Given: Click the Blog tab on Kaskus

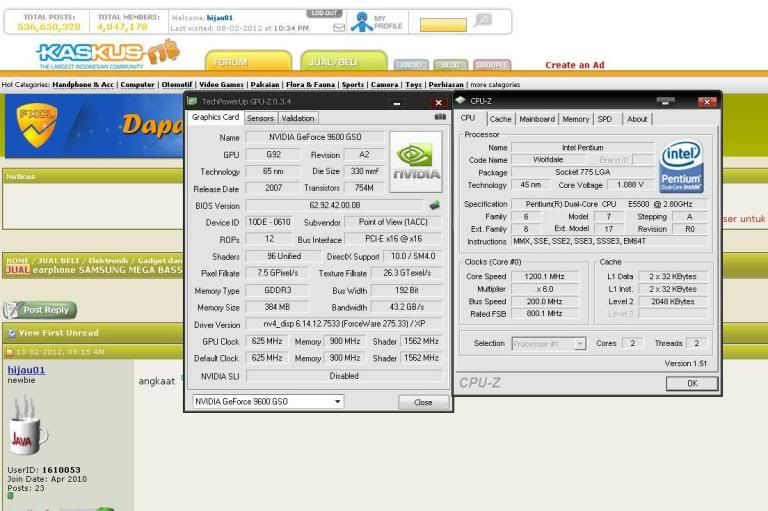Looking at the screenshot, I should [451, 65].
